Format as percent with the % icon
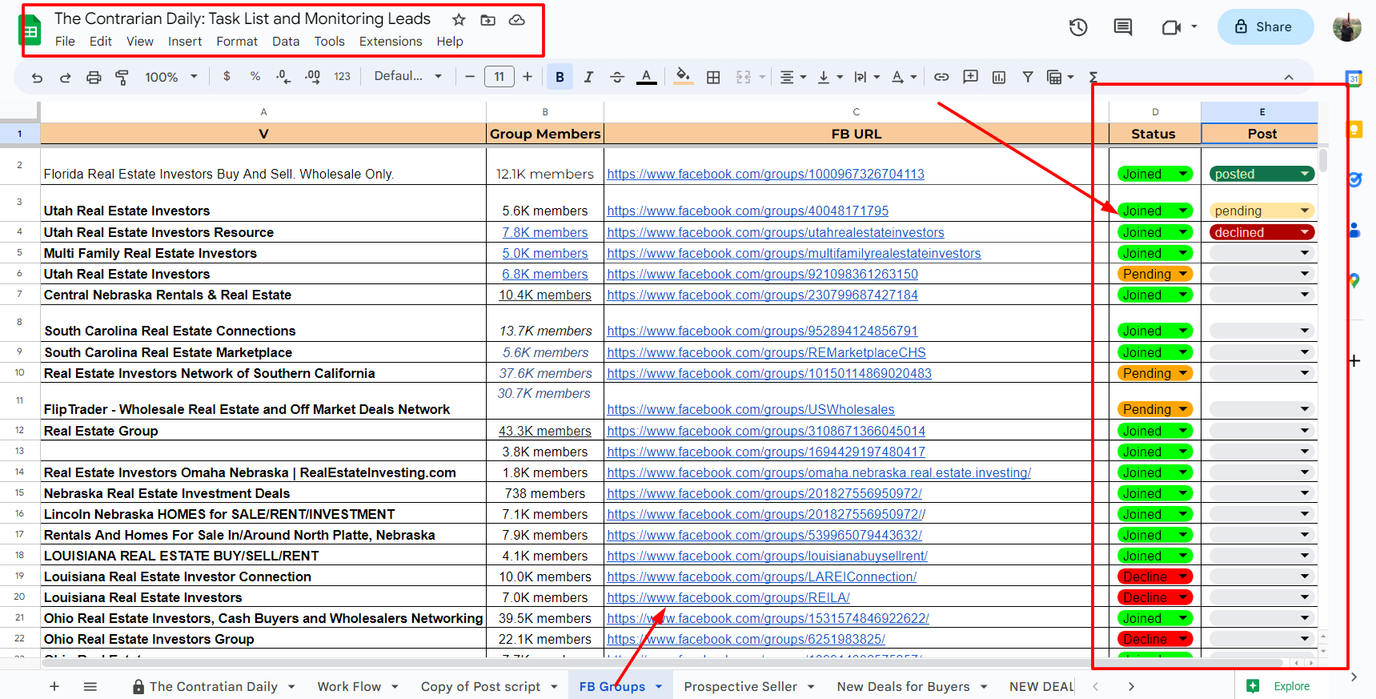 point(255,76)
